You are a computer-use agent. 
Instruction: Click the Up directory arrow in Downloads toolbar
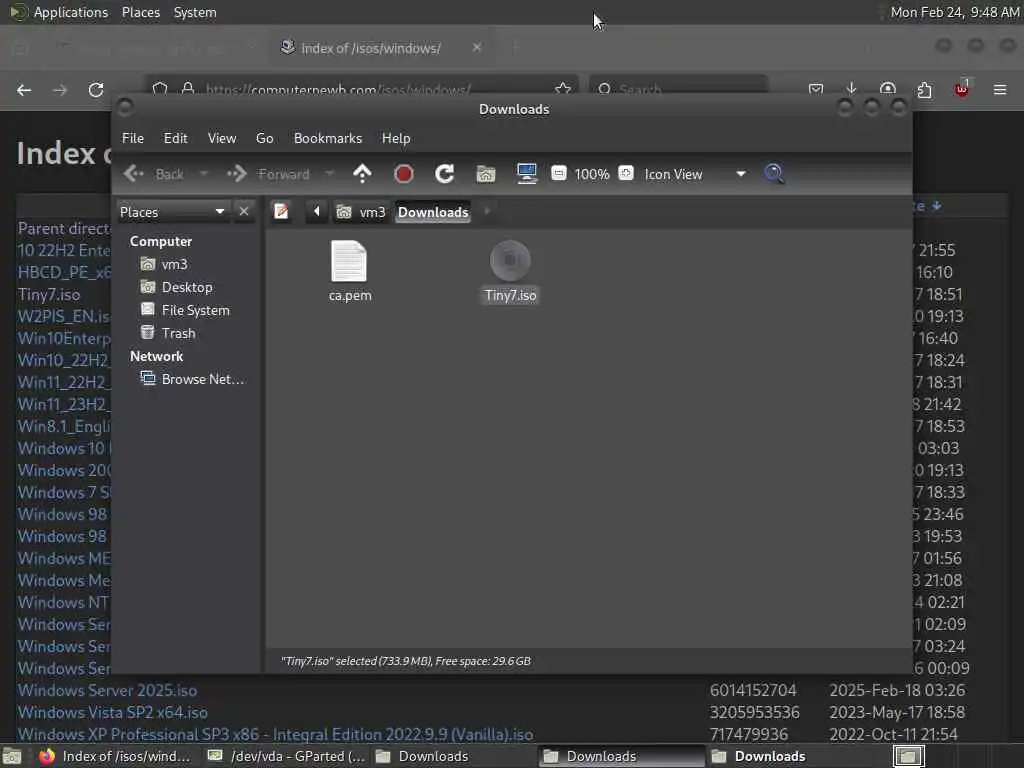coord(362,174)
